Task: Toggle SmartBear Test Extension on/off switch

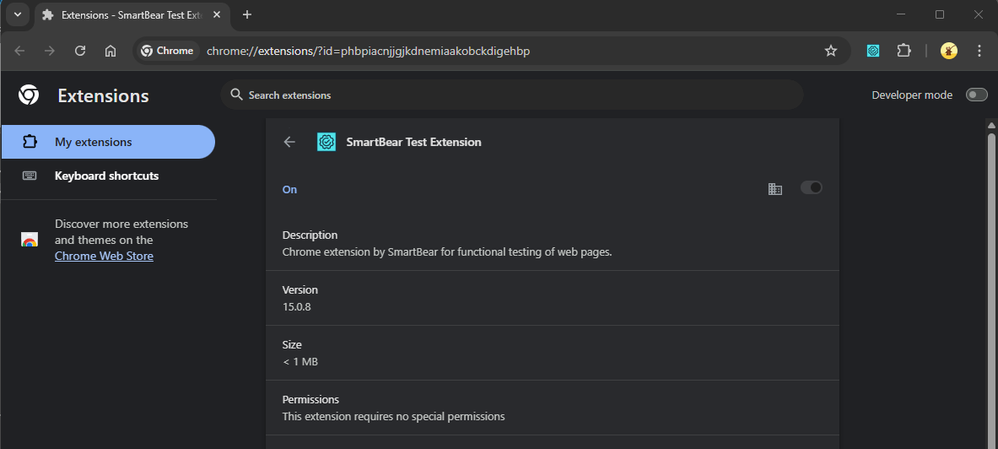Action: [811, 188]
